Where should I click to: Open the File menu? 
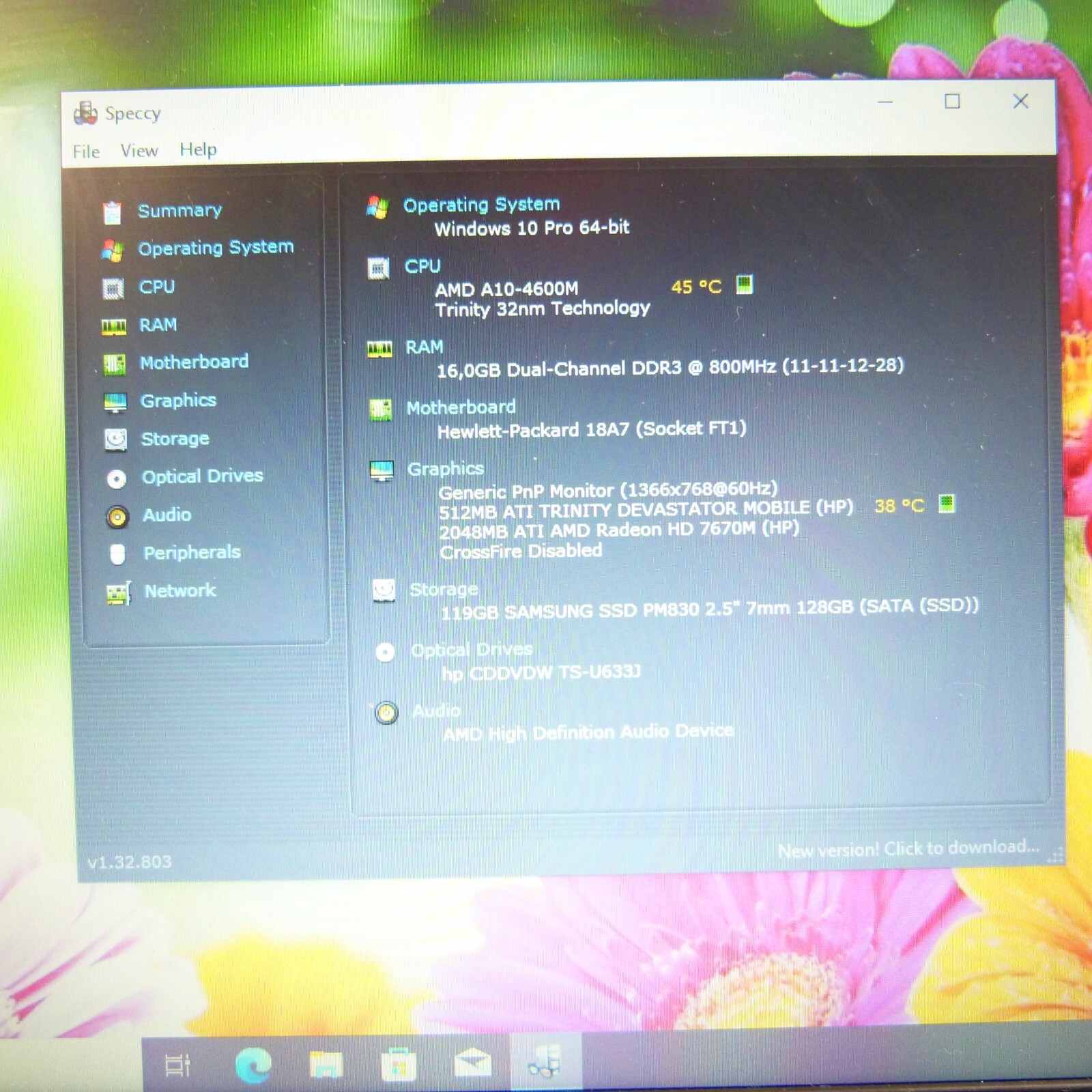86,152
